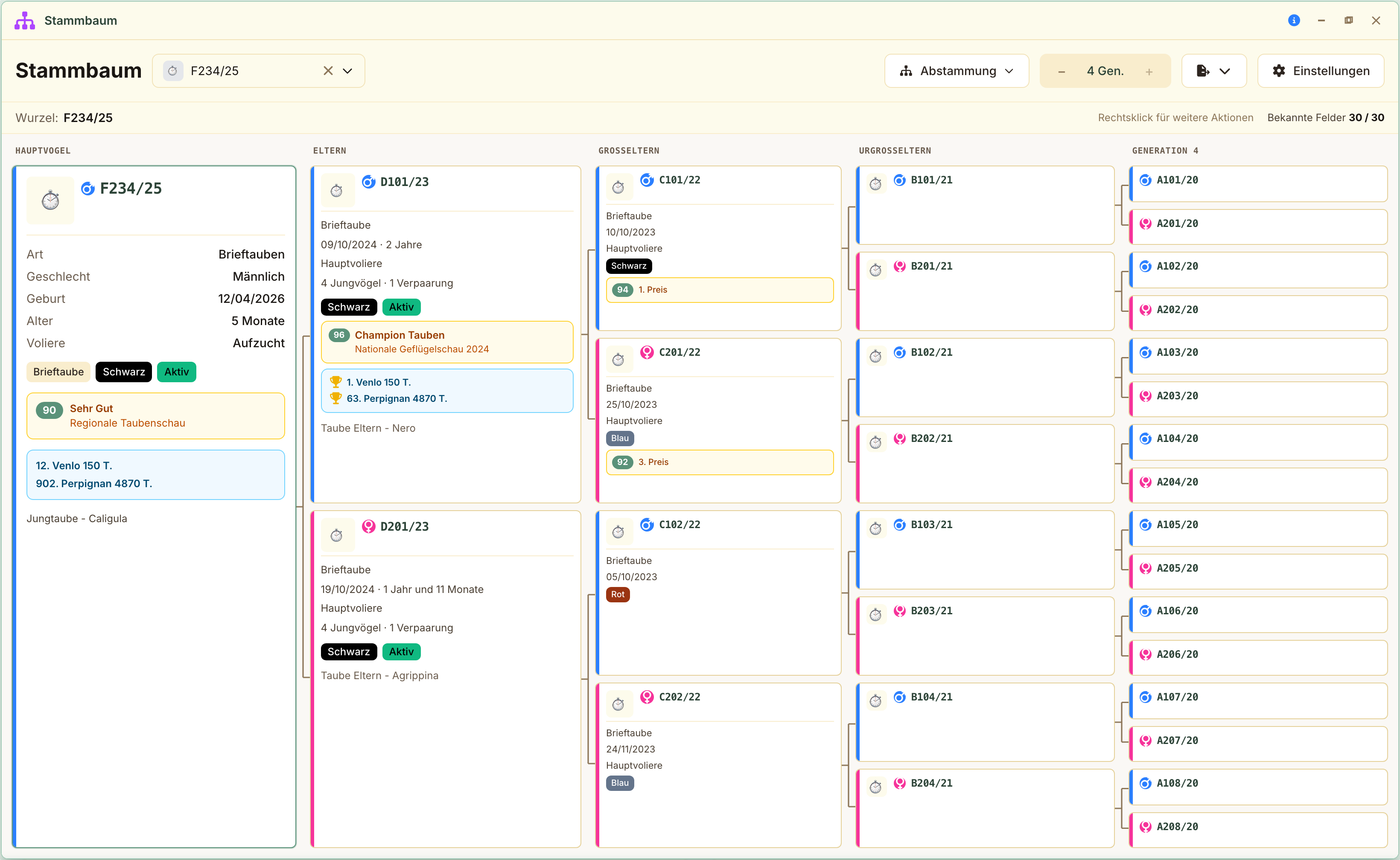This screenshot has height=860, width=1400.
Task: Decrease the generation count with minus
Action: pyautogui.click(x=1061, y=71)
